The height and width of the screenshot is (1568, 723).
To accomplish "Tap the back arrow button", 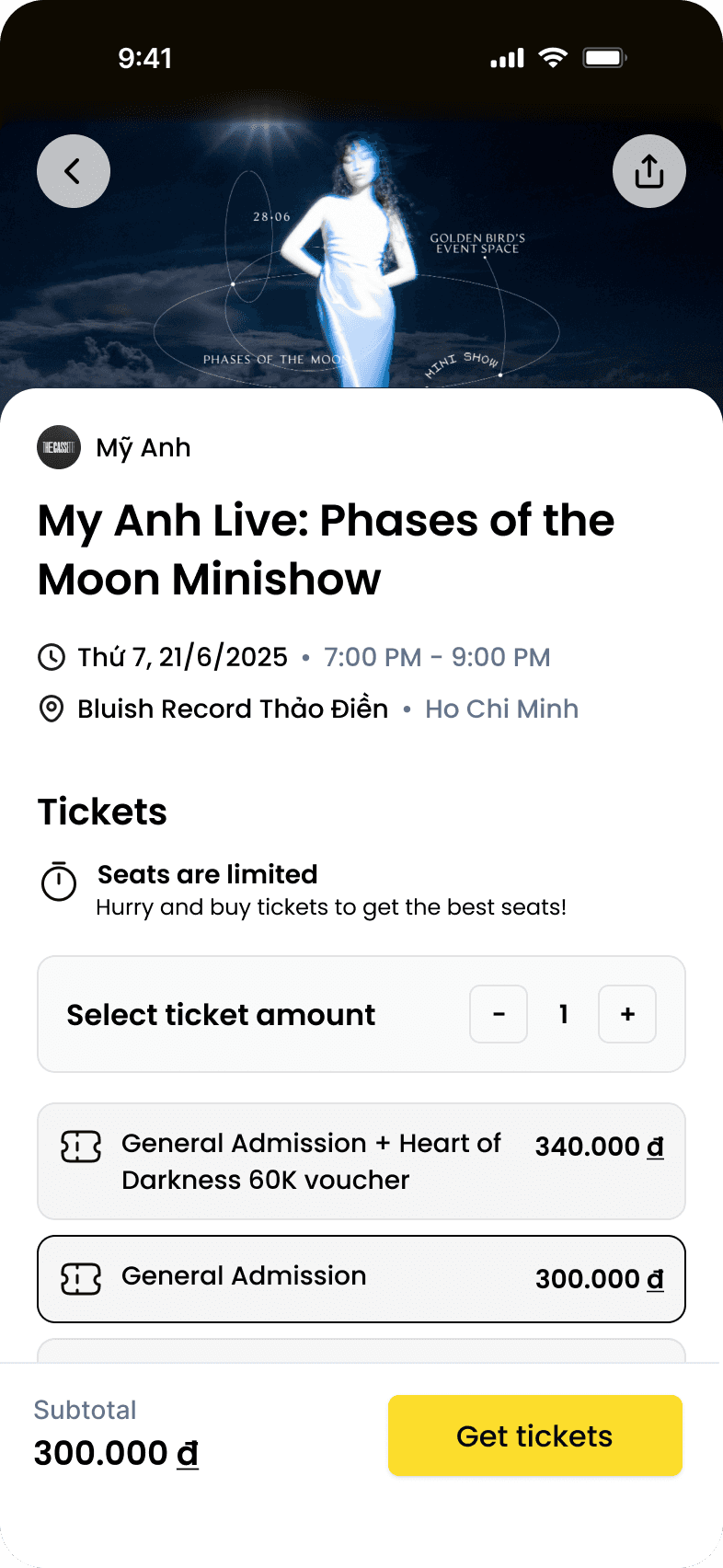I will (74, 171).
